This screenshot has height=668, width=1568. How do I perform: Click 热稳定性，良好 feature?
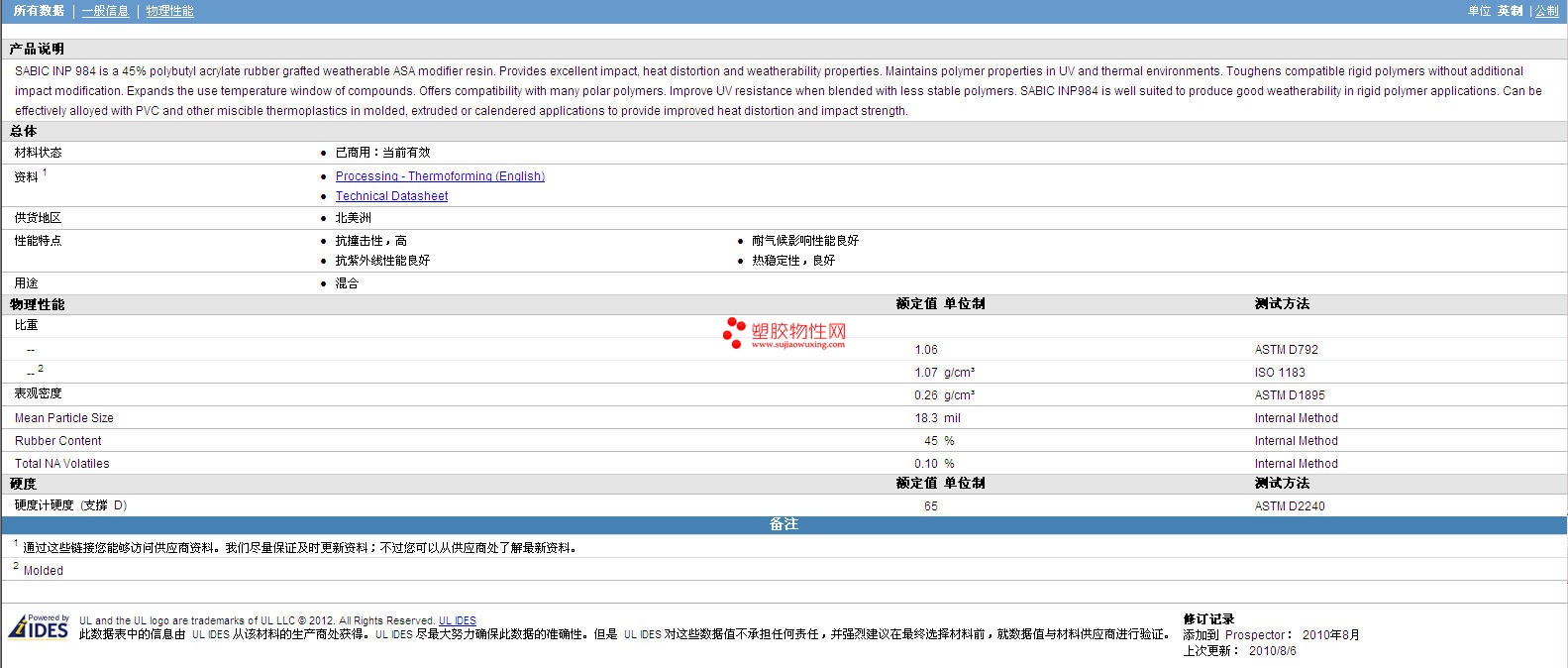coord(793,261)
